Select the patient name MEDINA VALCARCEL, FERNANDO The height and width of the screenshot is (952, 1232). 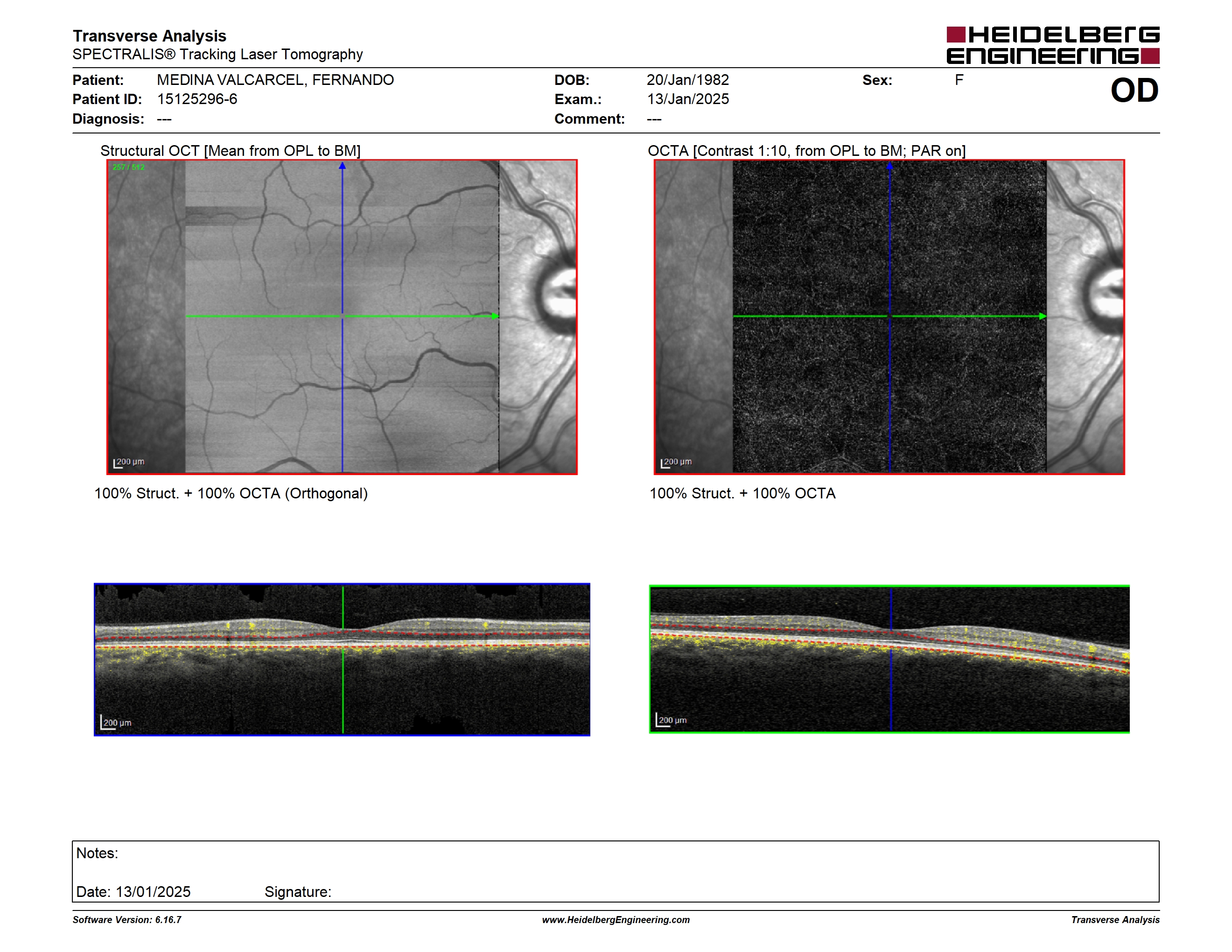275,80
